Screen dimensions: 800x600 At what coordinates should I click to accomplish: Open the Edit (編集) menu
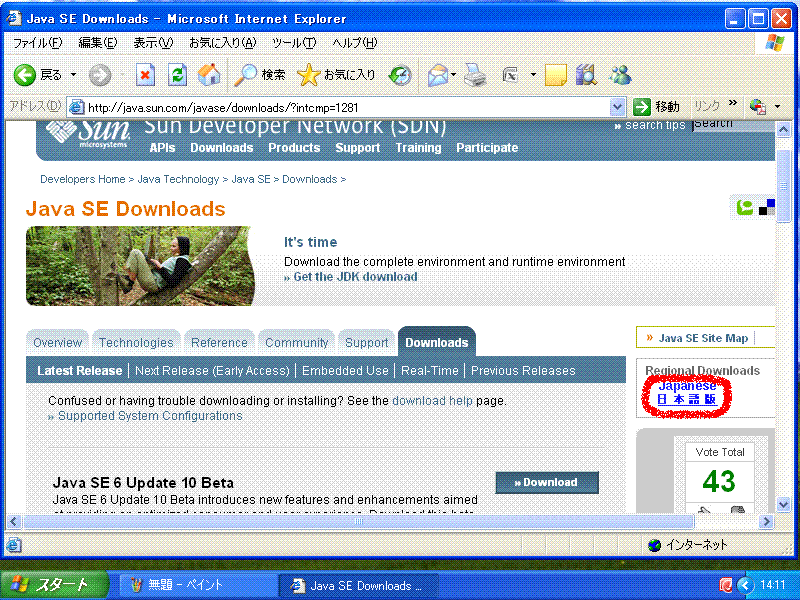click(97, 43)
